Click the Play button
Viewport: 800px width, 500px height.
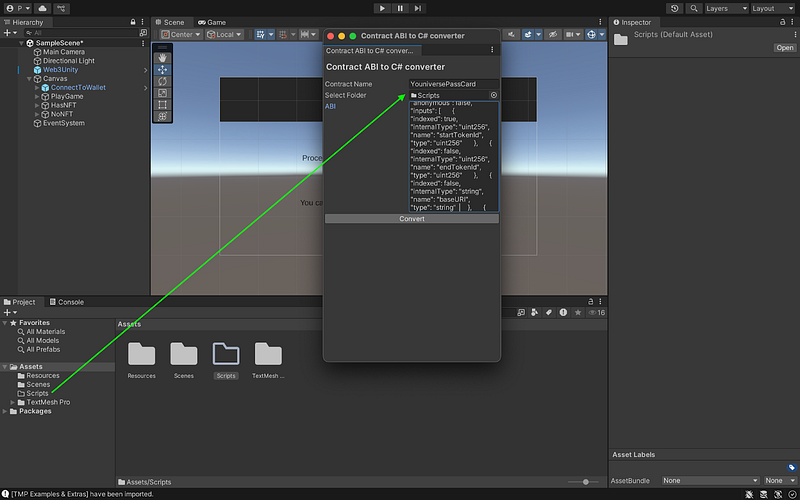(x=382, y=8)
